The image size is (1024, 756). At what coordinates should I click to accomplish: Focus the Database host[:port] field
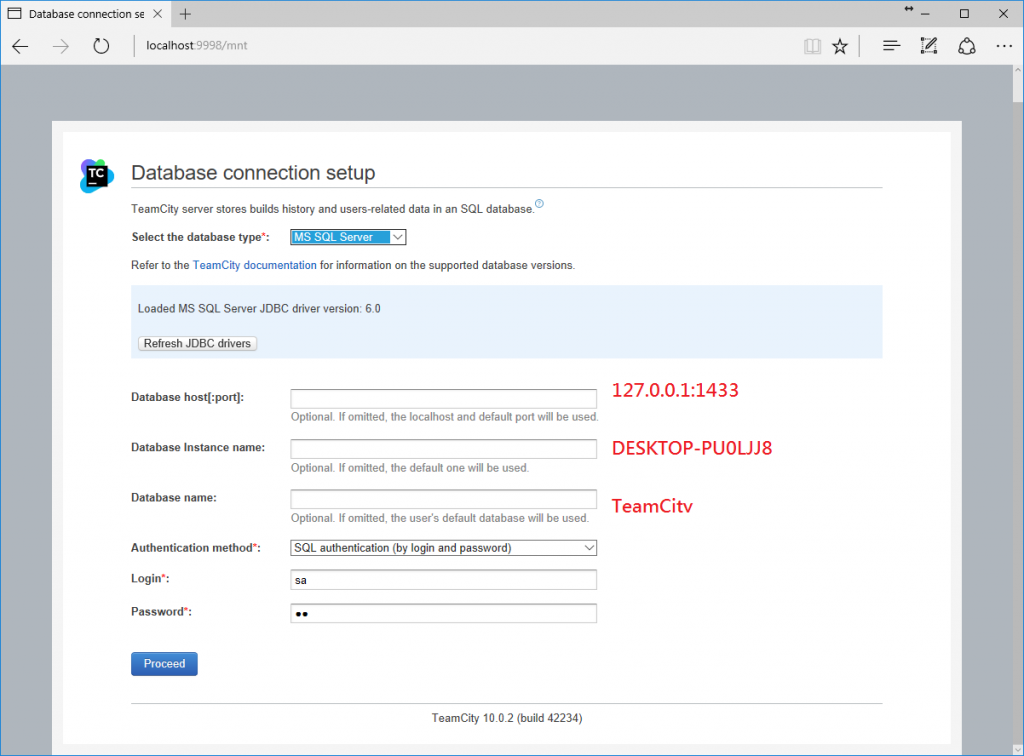coord(443,398)
